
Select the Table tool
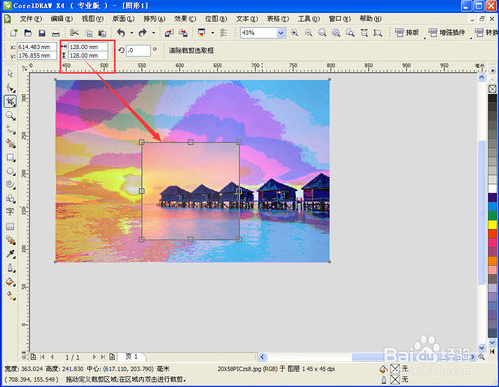coord(10,226)
